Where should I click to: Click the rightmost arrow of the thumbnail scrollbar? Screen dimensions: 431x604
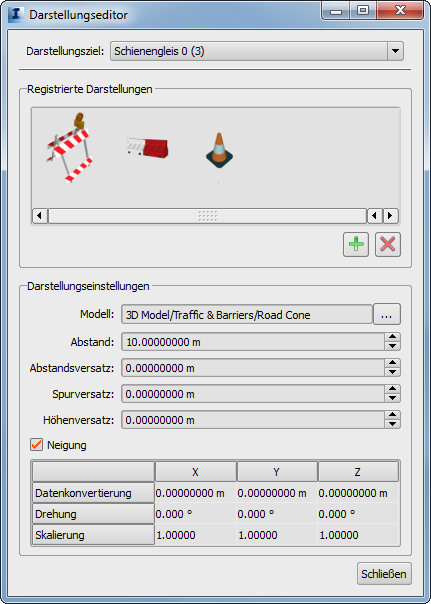pos(390,216)
